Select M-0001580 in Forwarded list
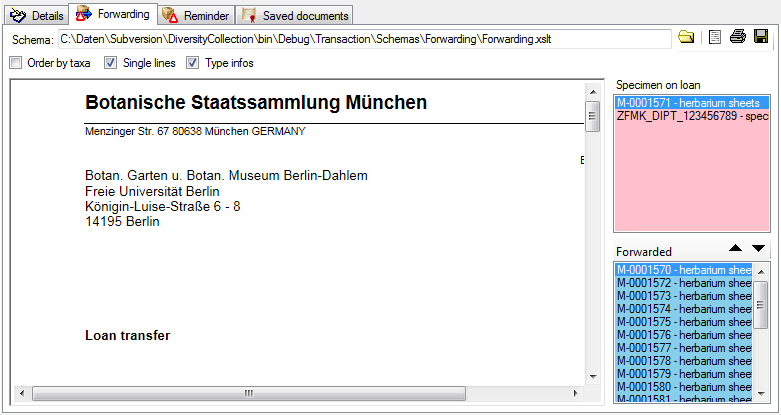 [x=684, y=387]
